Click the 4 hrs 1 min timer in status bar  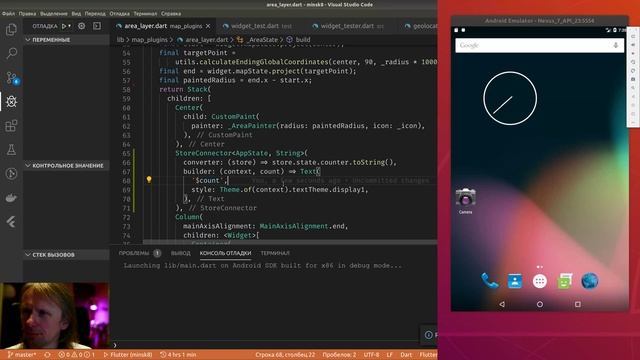[x=178, y=355]
